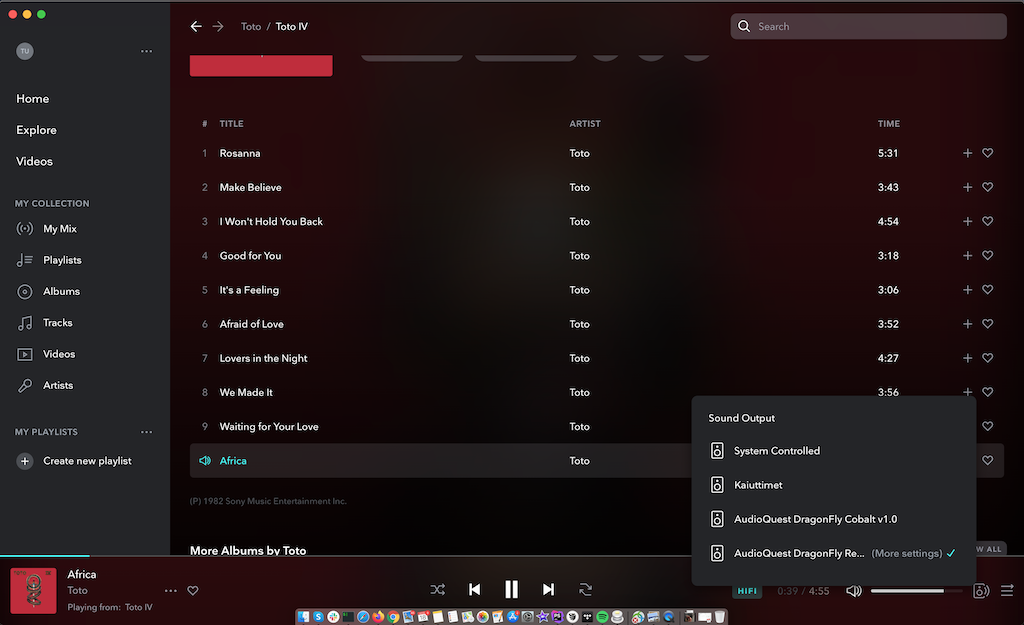Open the My Playlists three-dot menu
The image size is (1024, 625).
(x=146, y=432)
